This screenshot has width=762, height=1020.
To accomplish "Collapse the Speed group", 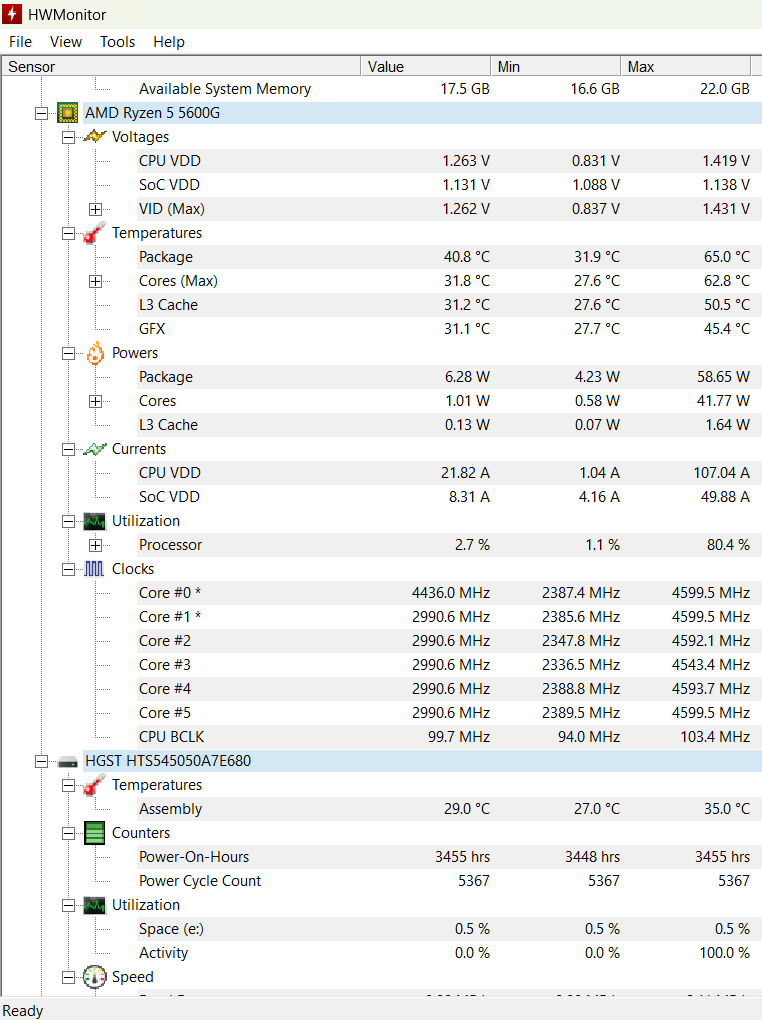I will (68, 977).
